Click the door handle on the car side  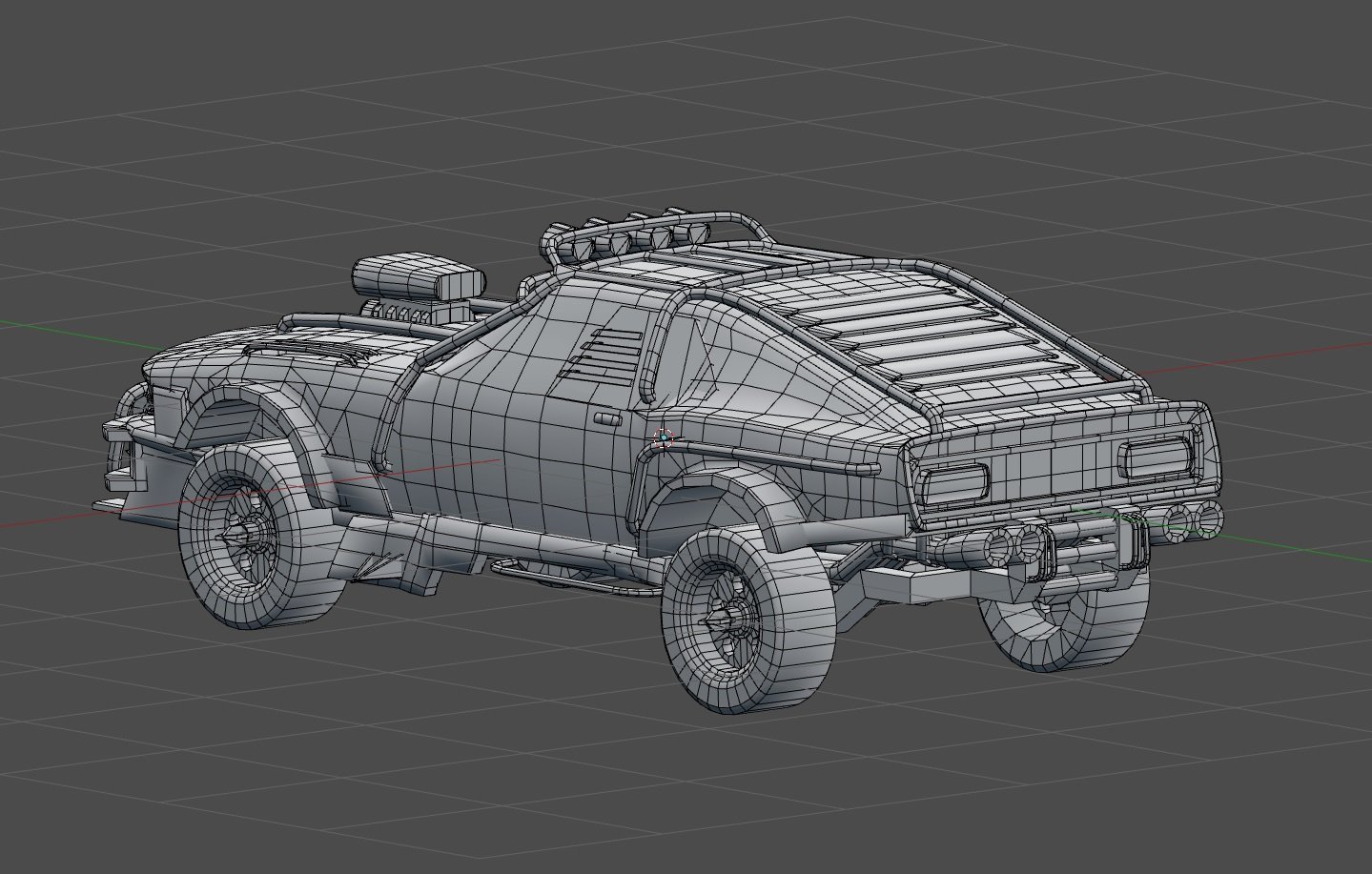pyautogui.click(x=607, y=417)
